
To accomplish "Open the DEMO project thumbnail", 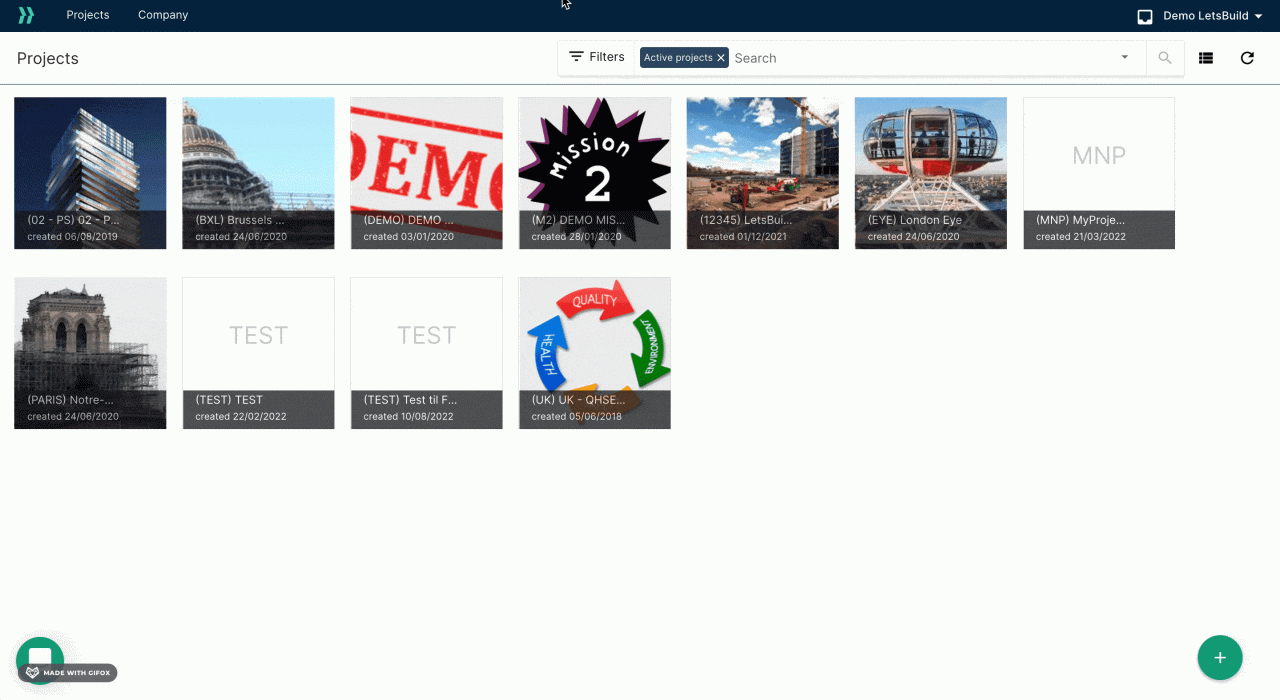I will tap(426, 172).
